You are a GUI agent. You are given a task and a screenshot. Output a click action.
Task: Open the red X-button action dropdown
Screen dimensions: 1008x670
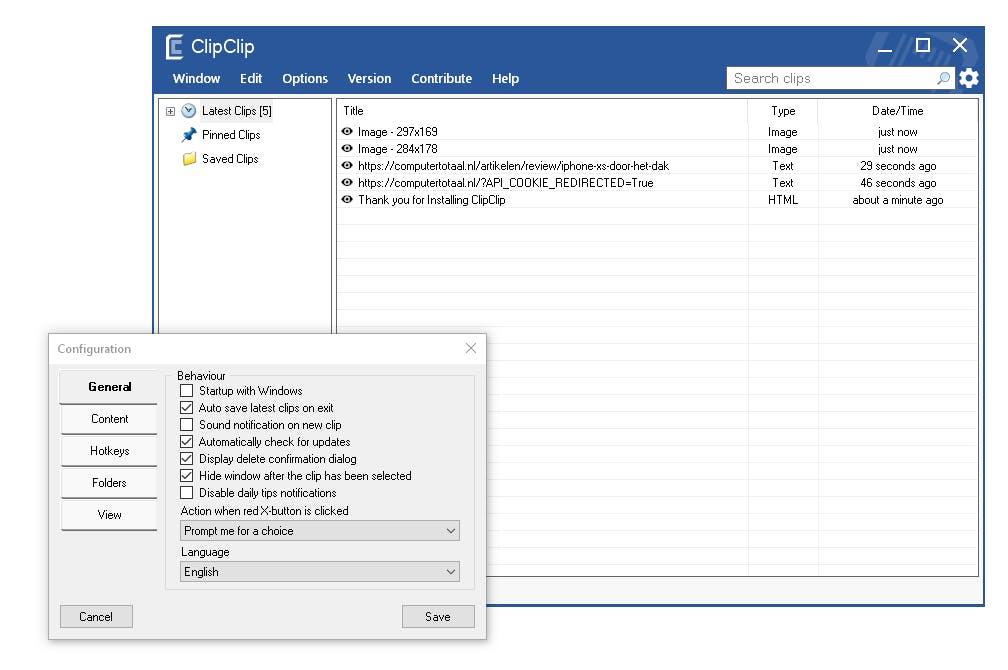coord(320,531)
